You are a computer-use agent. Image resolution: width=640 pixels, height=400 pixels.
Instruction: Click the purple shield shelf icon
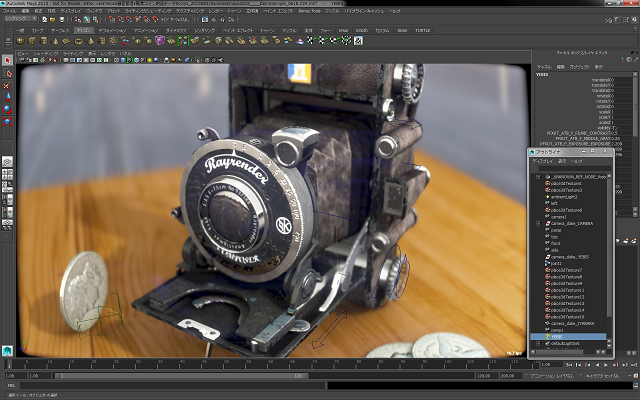[x=160, y=40]
